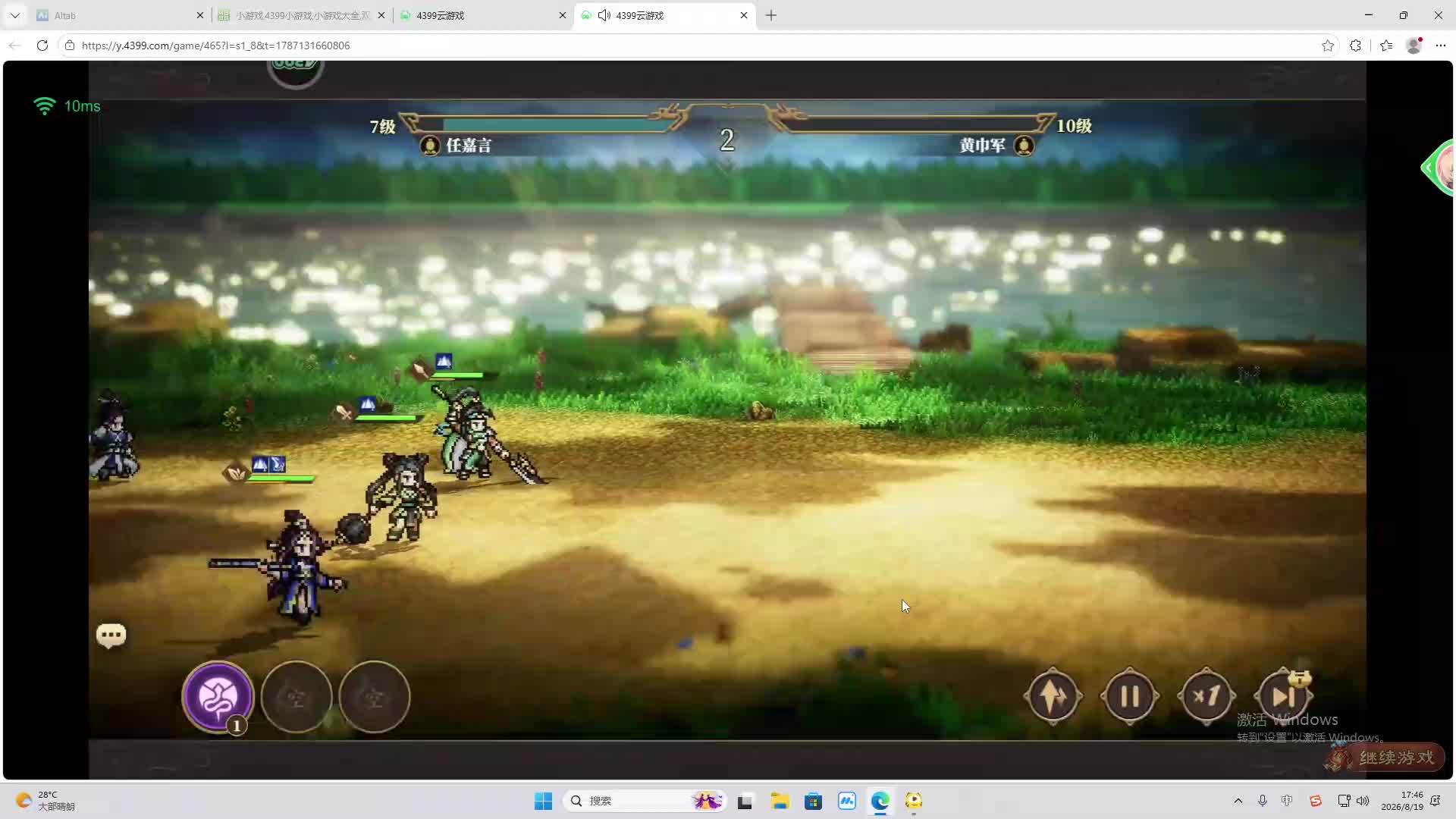Image resolution: width=1456 pixels, height=819 pixels.
Task: Click the taskbar search box
Action: [x=645, y=801]
